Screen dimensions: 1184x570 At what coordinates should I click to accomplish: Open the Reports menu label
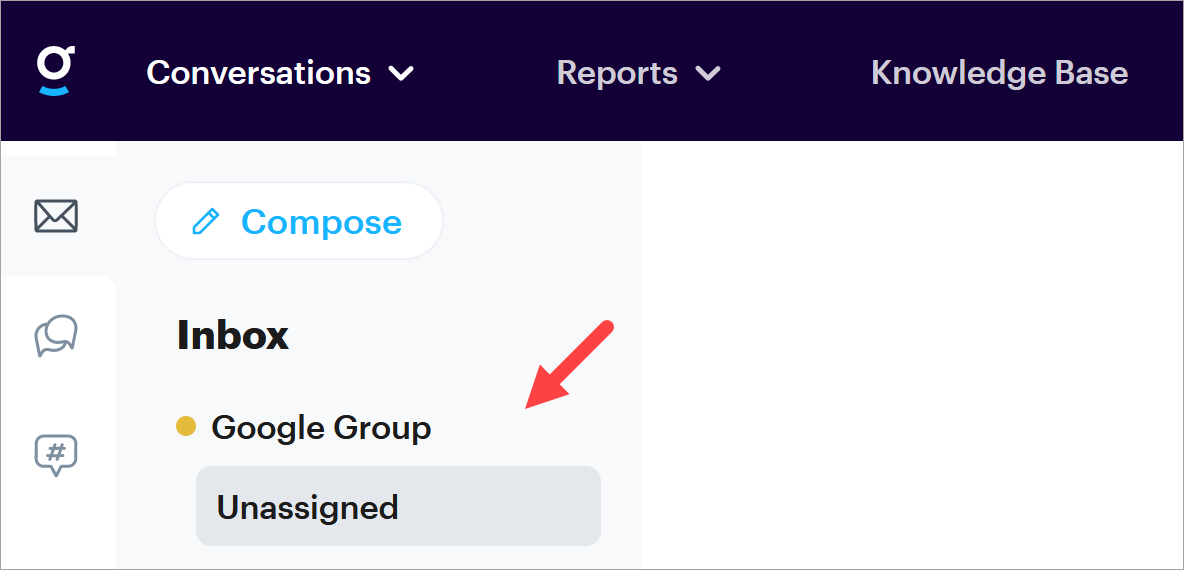click(616, 73)
